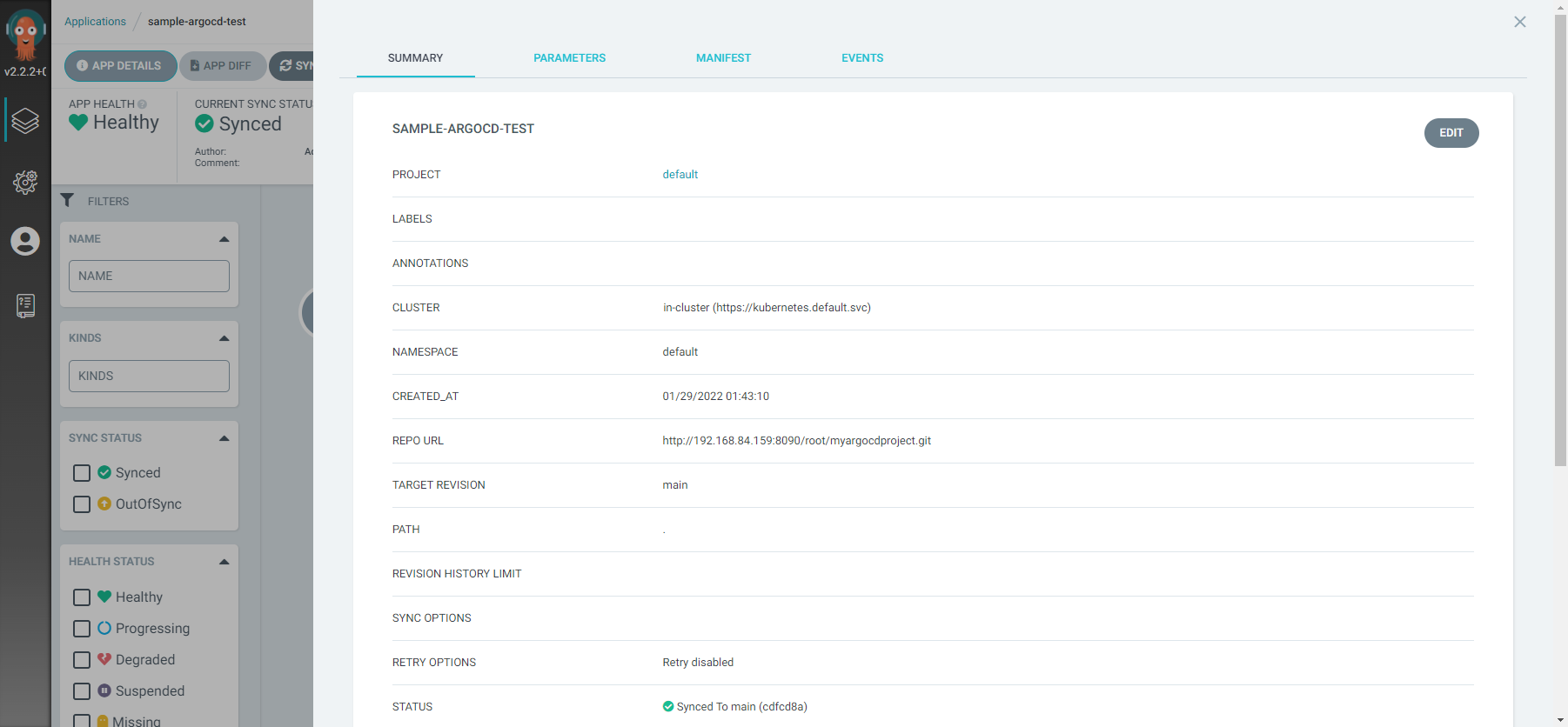Viewport: 1568px width, 727px height.
Task: Click the Edit button
Action: tap(1451, 133)
